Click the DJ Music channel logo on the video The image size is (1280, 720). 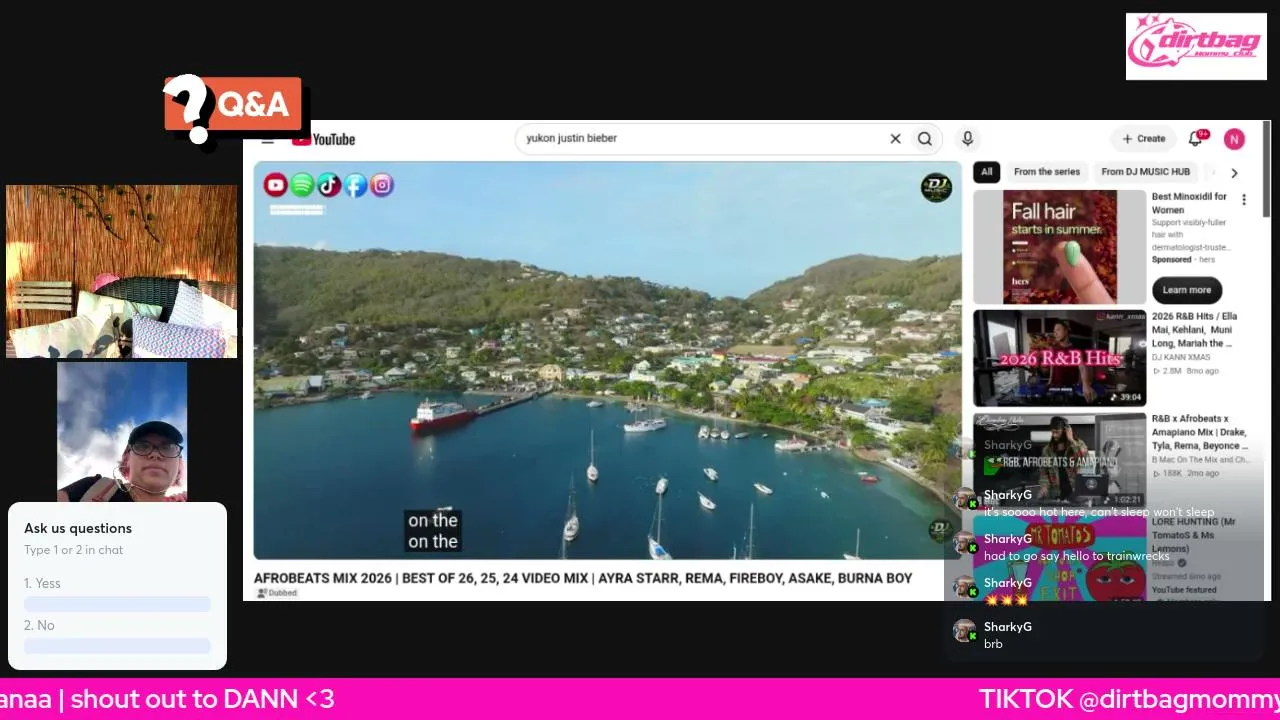pos(936,188)
